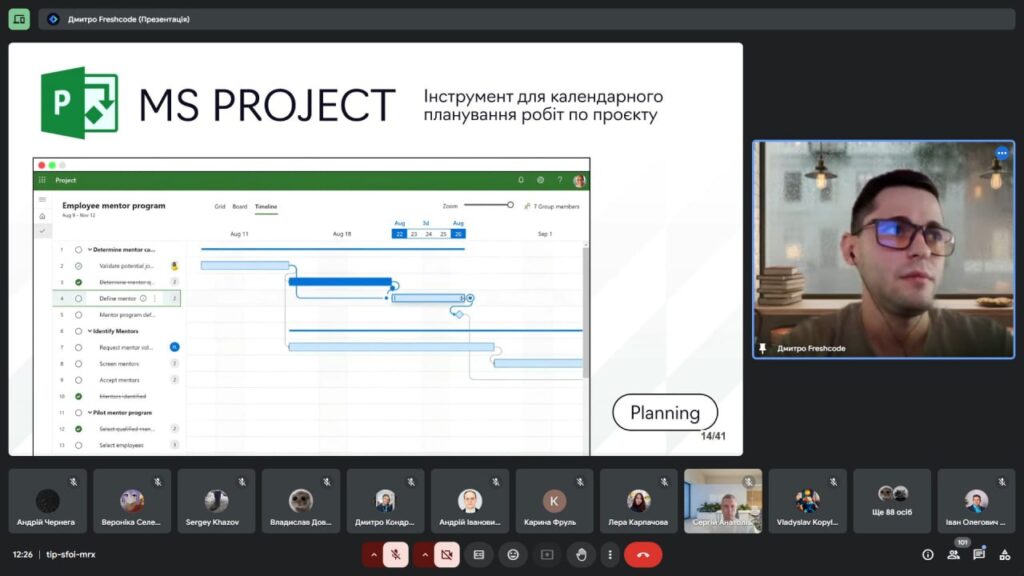
Task: Open the activities panel
Action: click(x=1004, y=554)
